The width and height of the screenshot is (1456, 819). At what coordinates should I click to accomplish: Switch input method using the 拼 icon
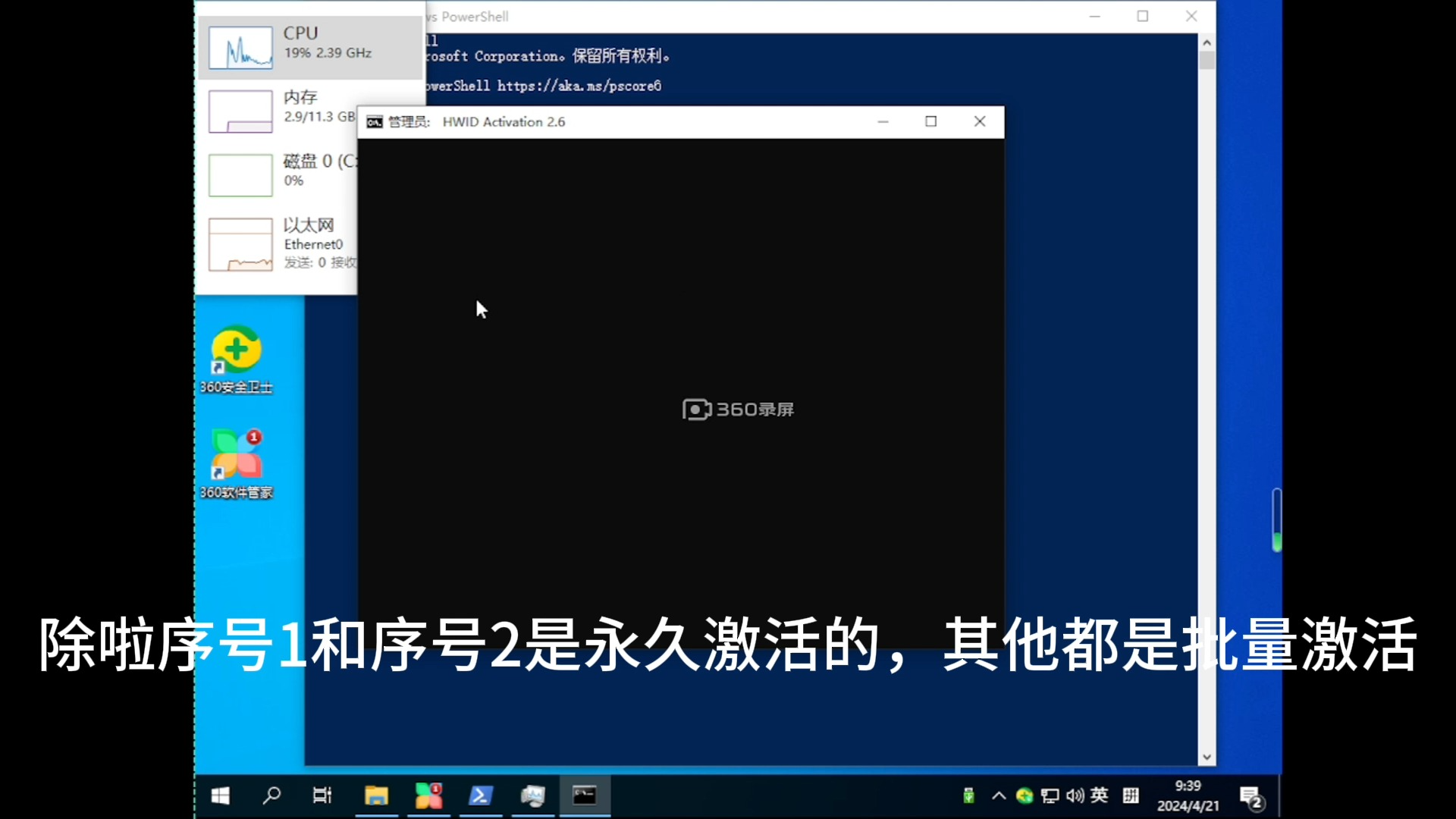(1130, 795)
